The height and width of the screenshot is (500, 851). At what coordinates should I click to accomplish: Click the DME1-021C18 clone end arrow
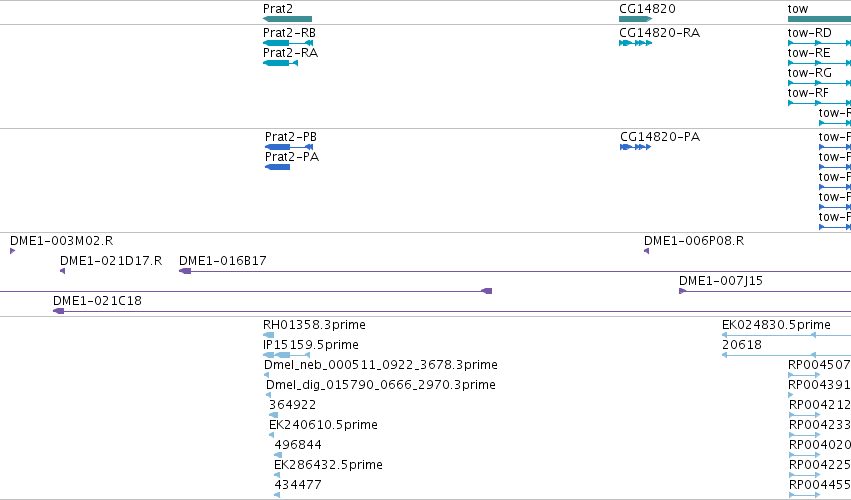tap(59, 311)
